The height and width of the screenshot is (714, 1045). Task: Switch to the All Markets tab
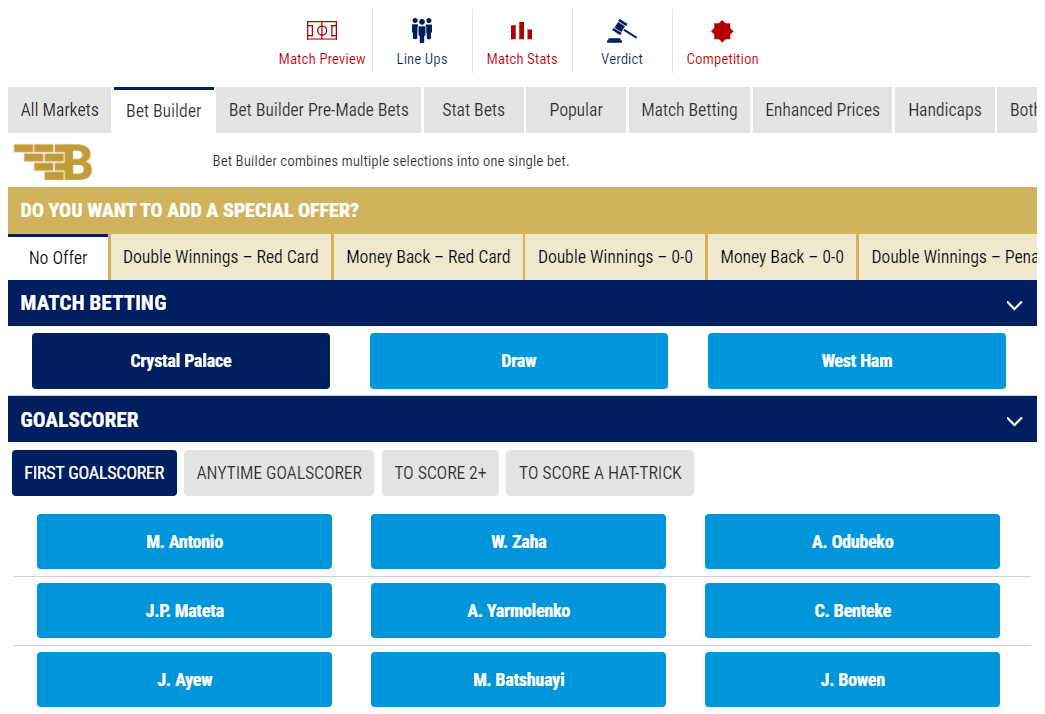[x=59, y=110]
